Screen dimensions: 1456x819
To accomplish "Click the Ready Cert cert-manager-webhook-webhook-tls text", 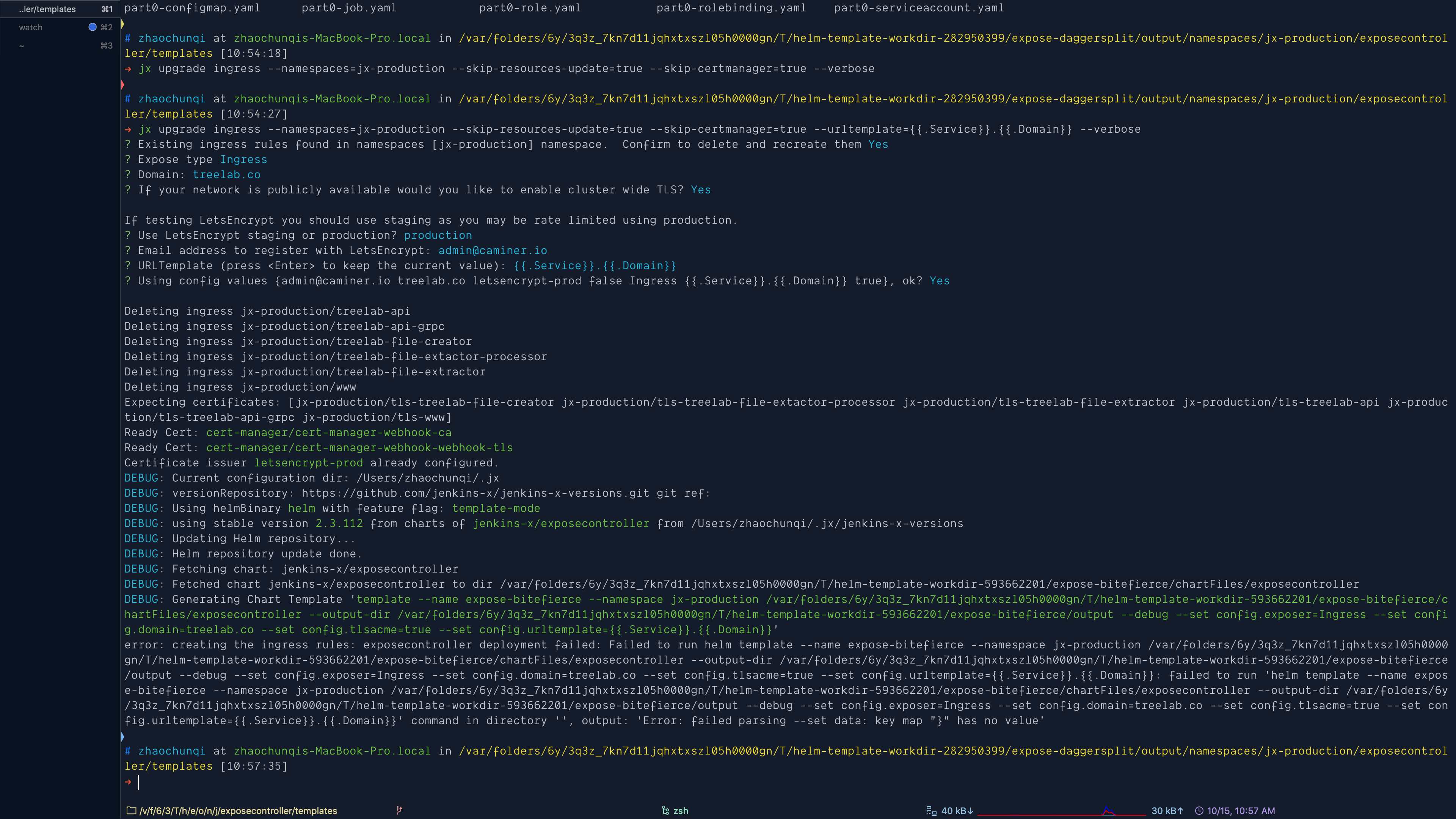I will [359, 448].
